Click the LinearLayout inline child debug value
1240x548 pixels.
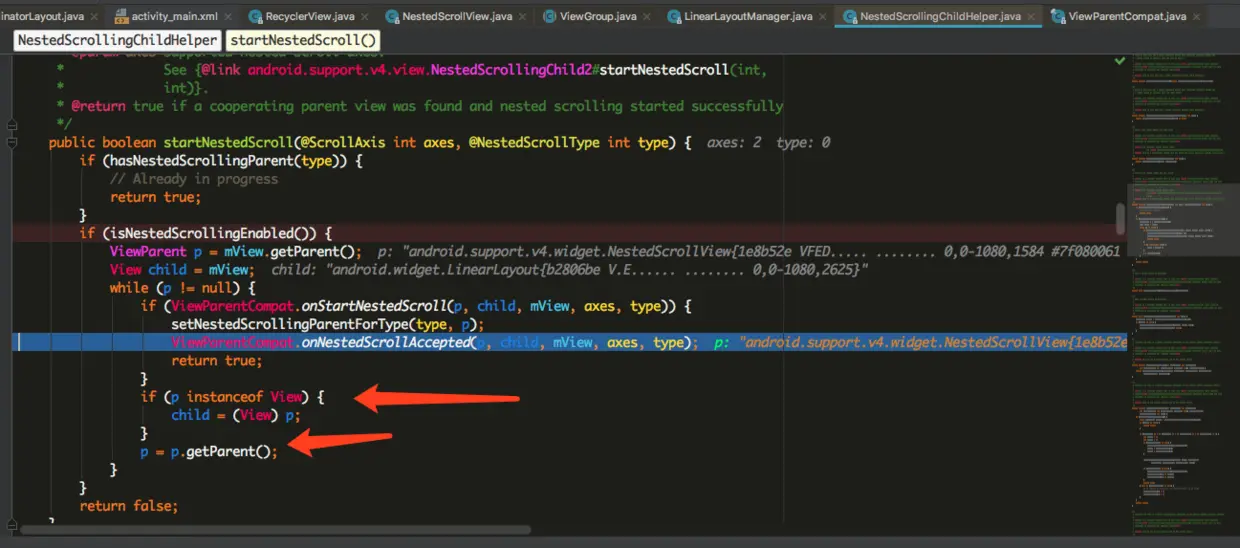(570, 269)
